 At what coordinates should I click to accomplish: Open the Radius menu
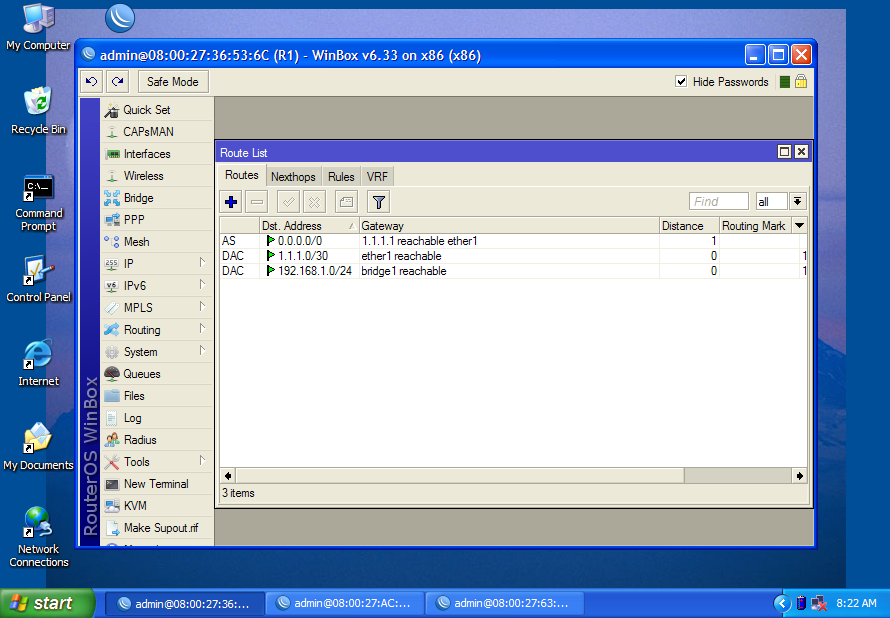coord(157,440)
